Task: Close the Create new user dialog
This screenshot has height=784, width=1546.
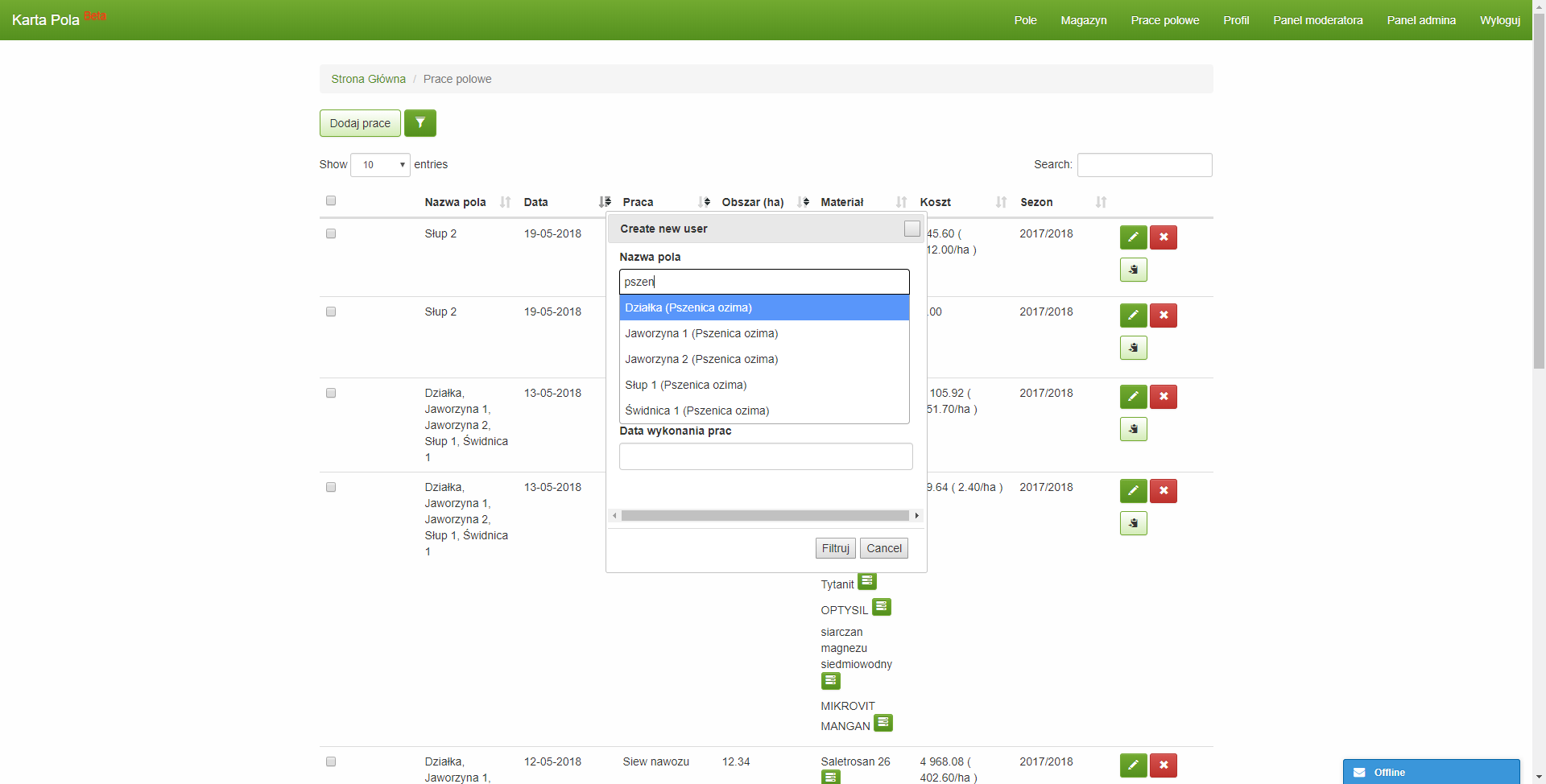Action: click(x=911, y=229)
